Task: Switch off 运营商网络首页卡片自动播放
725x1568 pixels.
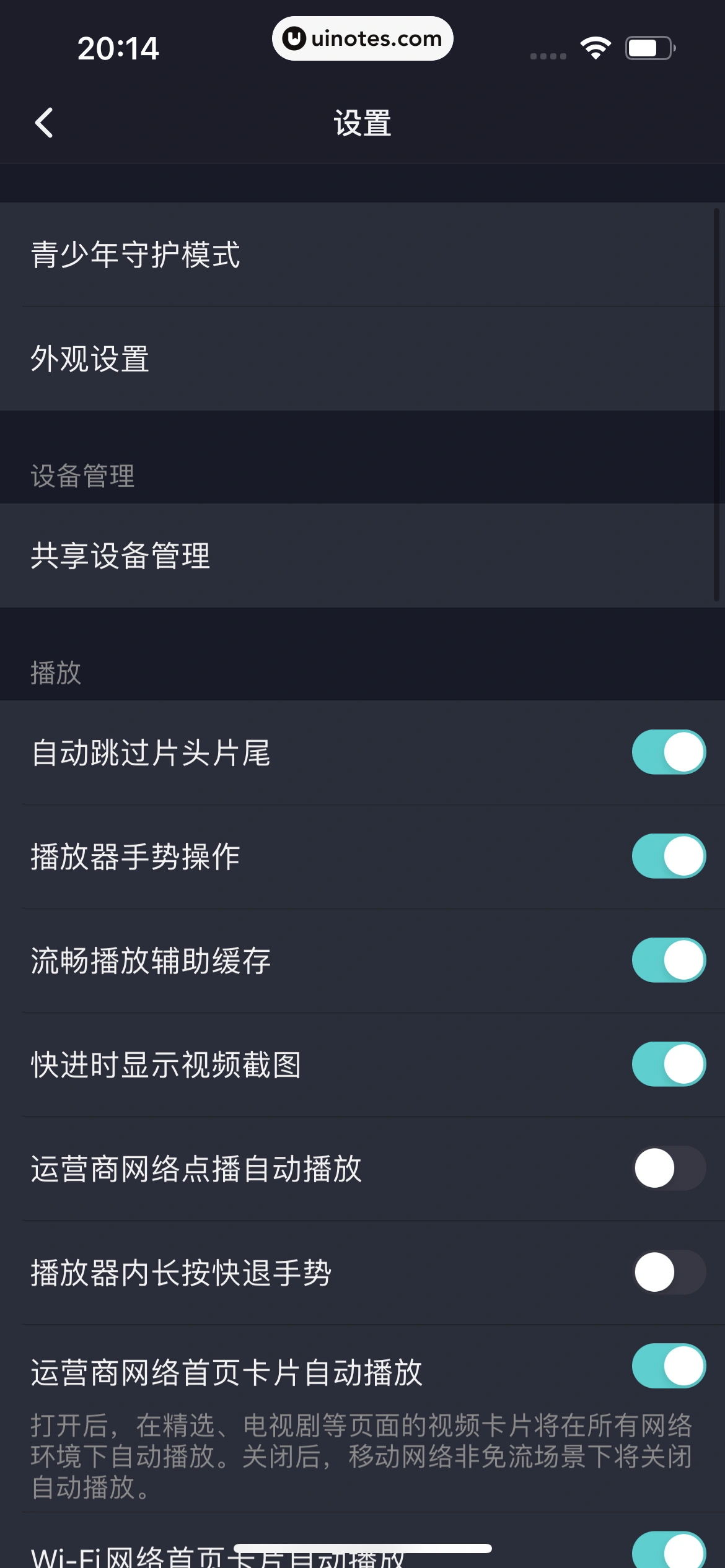Action: [669, 1365]
